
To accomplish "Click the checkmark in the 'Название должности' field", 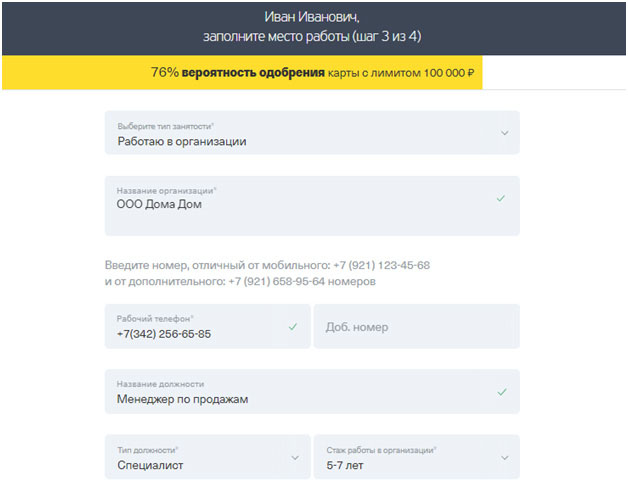I will (501, 392).
